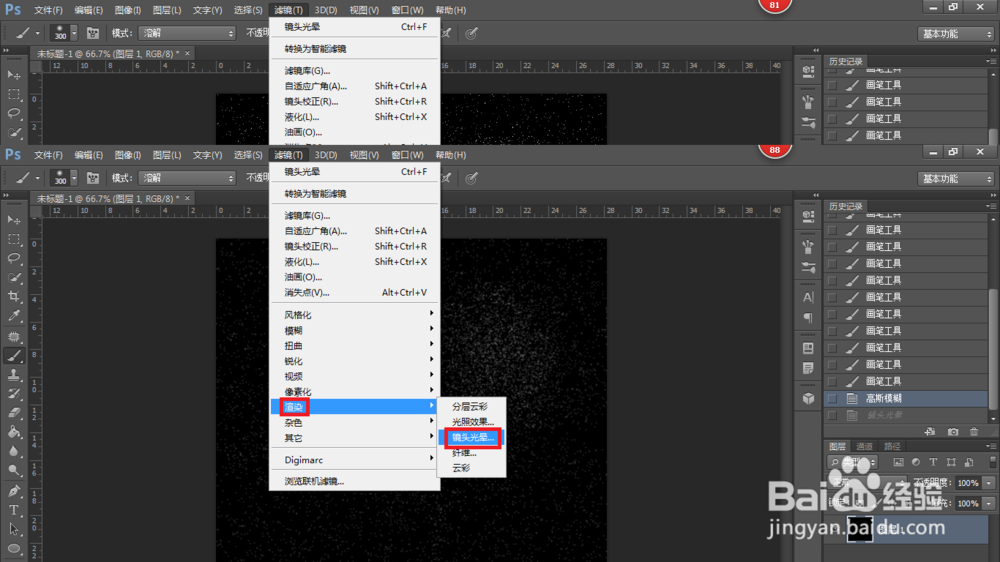Open the Character panel icon
Screen dimensions: 1000x562
point(808,297)
